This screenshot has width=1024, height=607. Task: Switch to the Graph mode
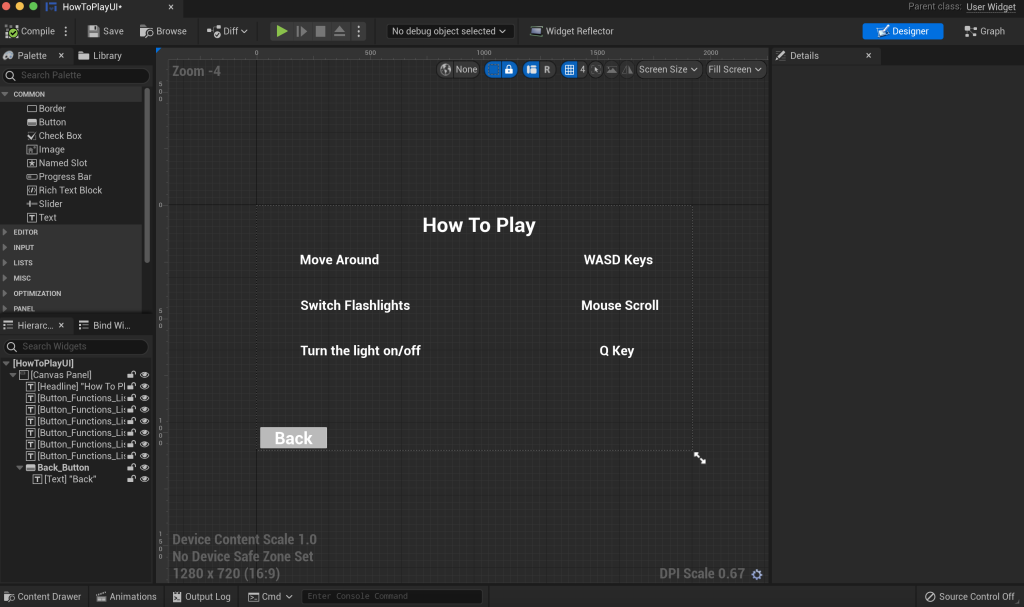pyautogui.click(x=984, y=31)
